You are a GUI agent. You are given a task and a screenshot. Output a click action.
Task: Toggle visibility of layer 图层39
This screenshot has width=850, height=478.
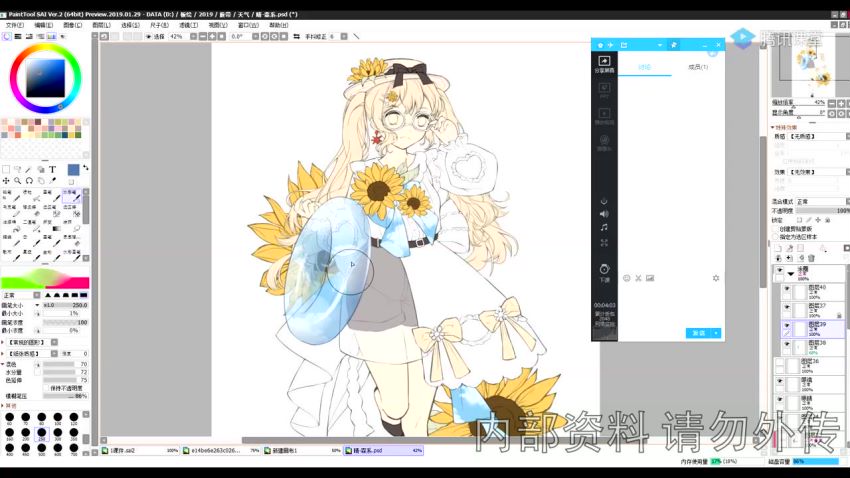(787, 326)
